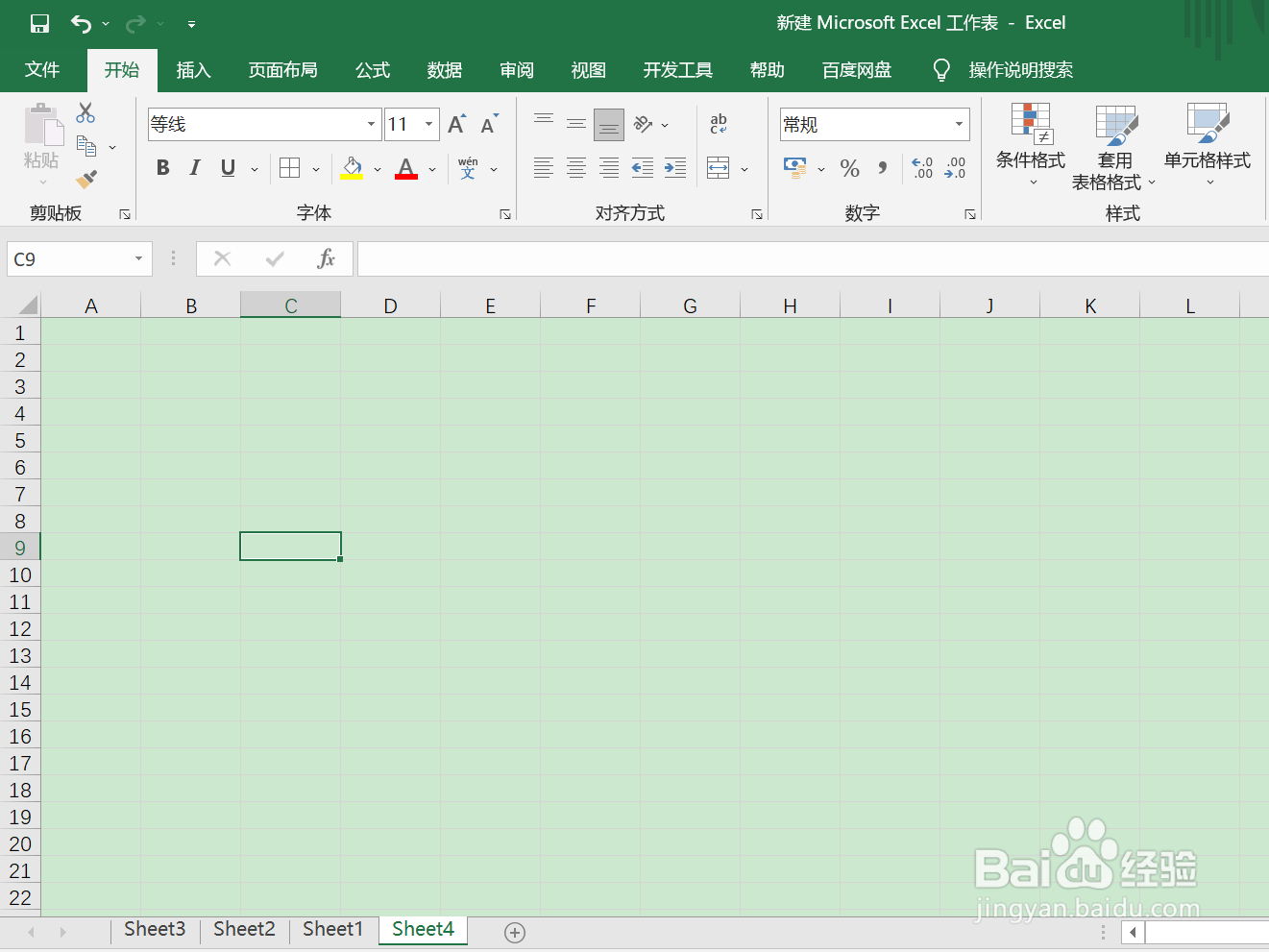Enable wrap text in the cell
This screenshot has height=952, width=1269.
[x=719, y=124]
